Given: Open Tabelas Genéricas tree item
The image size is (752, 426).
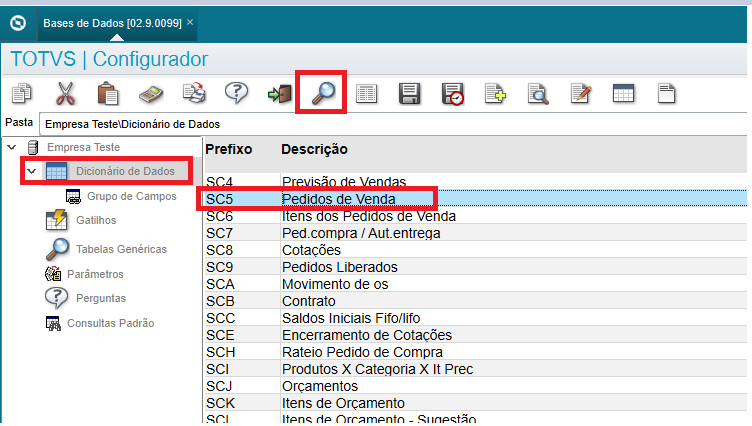Looking at the screenshot, I should 121,249.
